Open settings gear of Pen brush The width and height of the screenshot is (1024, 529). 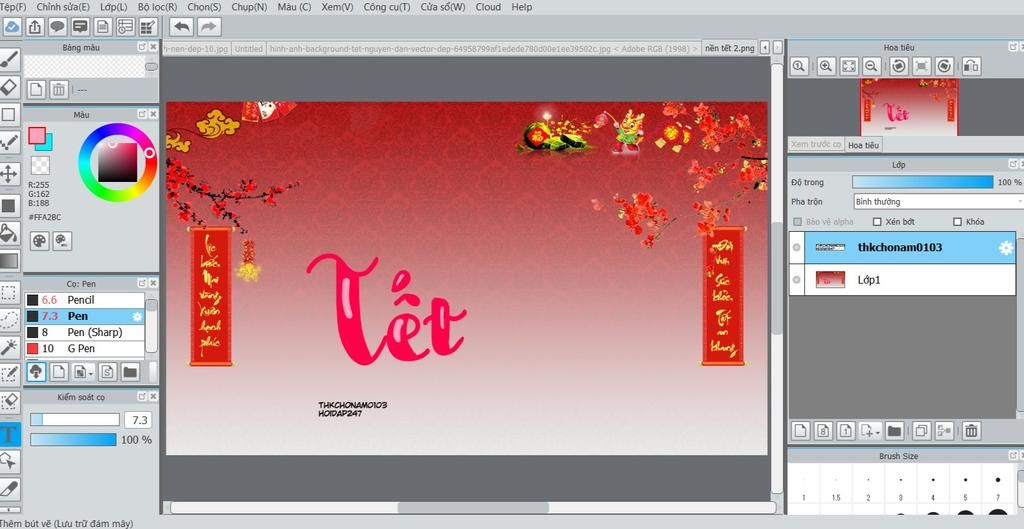[137, 316]
